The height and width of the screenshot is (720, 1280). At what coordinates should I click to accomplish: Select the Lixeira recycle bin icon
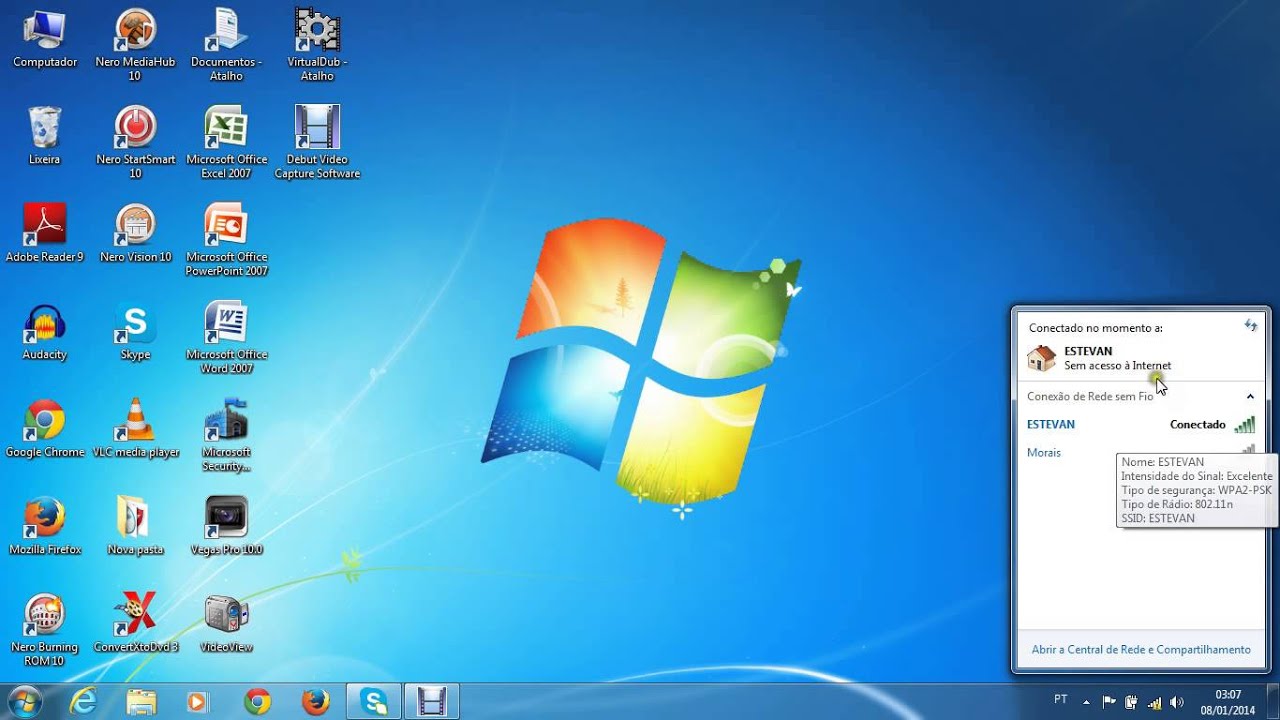45,136
